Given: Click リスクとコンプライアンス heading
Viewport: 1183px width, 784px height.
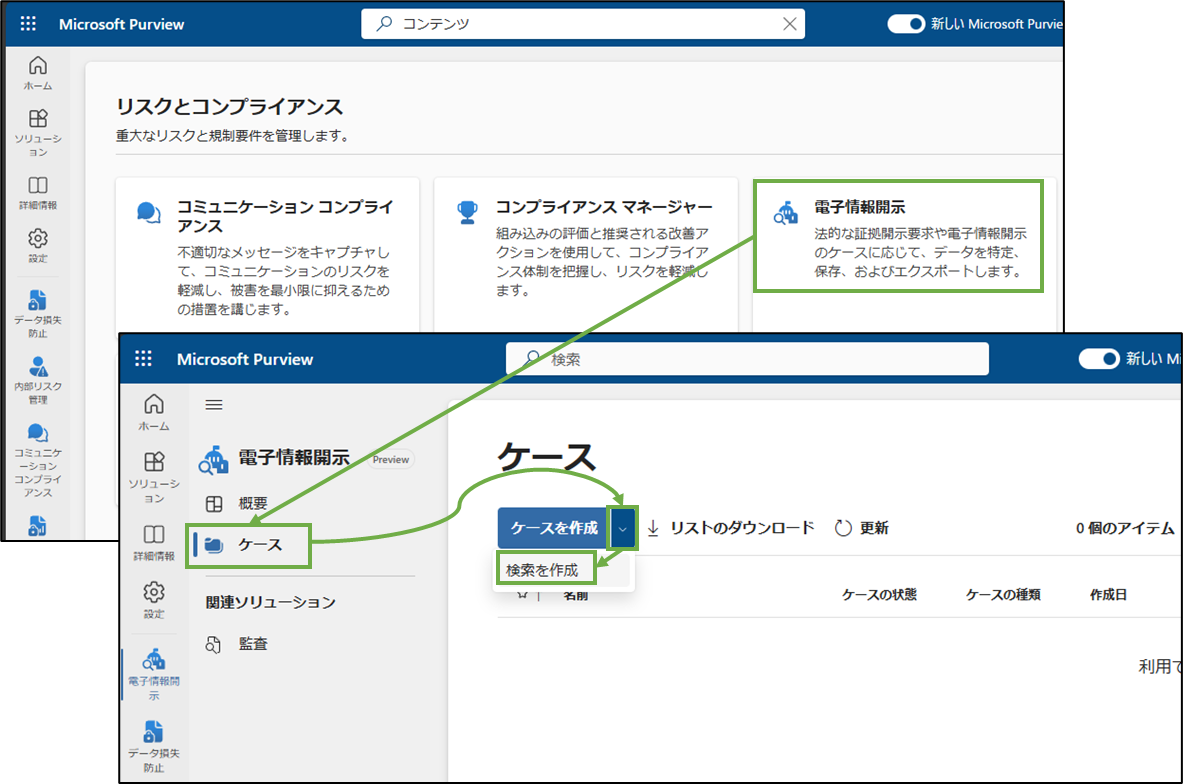Looking at the screenshot, I should [x=229, y=106].
